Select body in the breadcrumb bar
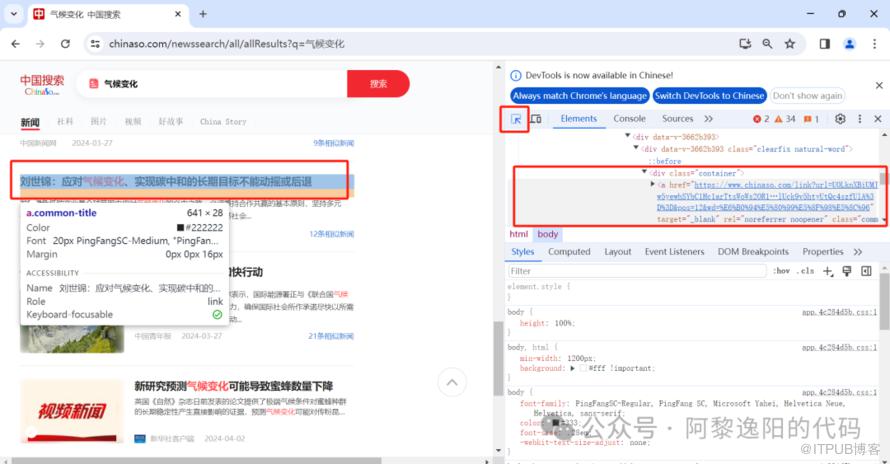This screenshot has height=464, width=890. tap(547, 234)
